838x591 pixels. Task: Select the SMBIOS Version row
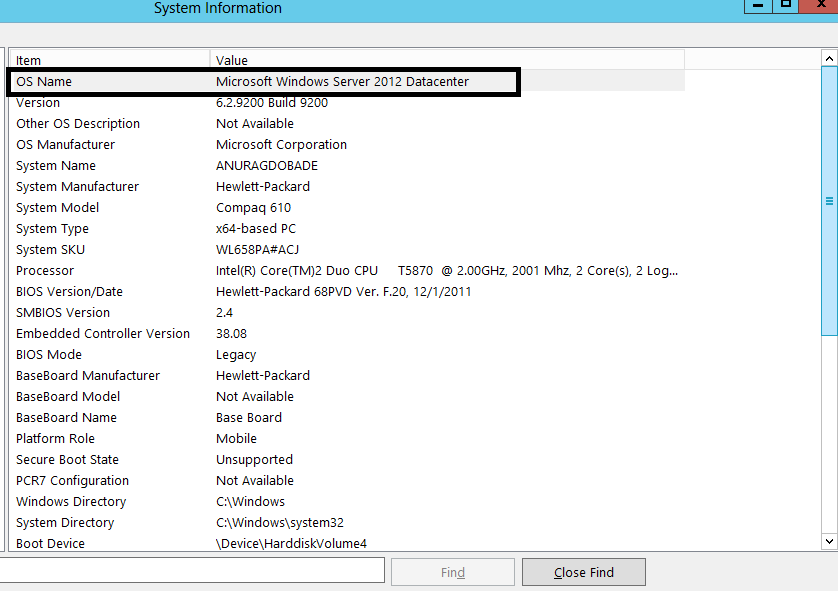(347, 313)
